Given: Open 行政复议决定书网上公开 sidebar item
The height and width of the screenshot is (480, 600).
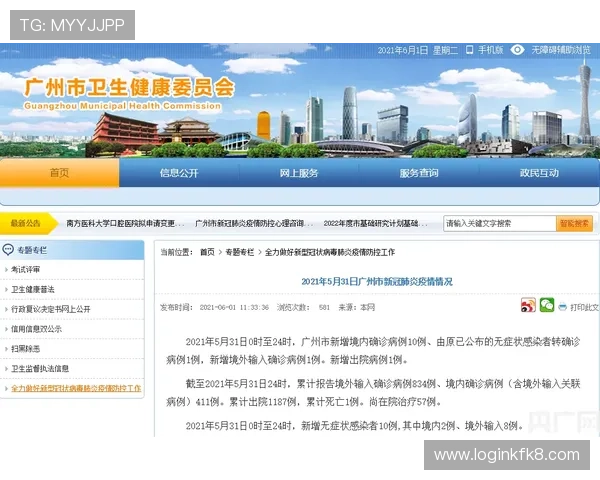Looking at the screenshot, I should 51,309.
